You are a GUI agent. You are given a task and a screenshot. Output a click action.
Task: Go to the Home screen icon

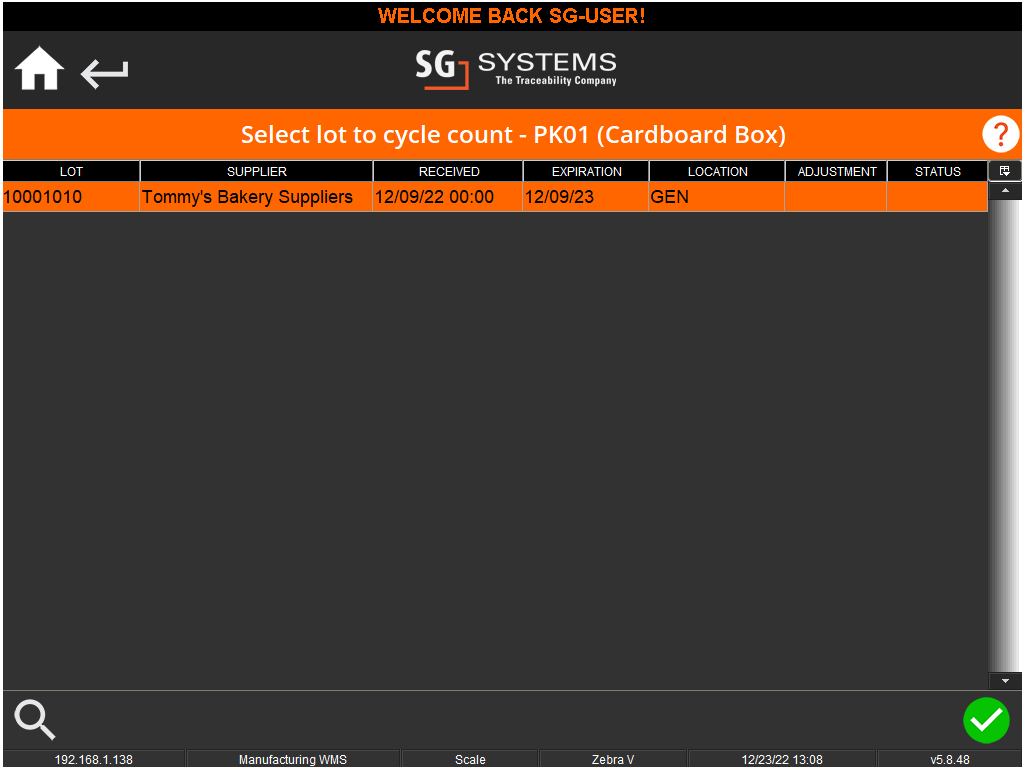[x=39, y=68]
